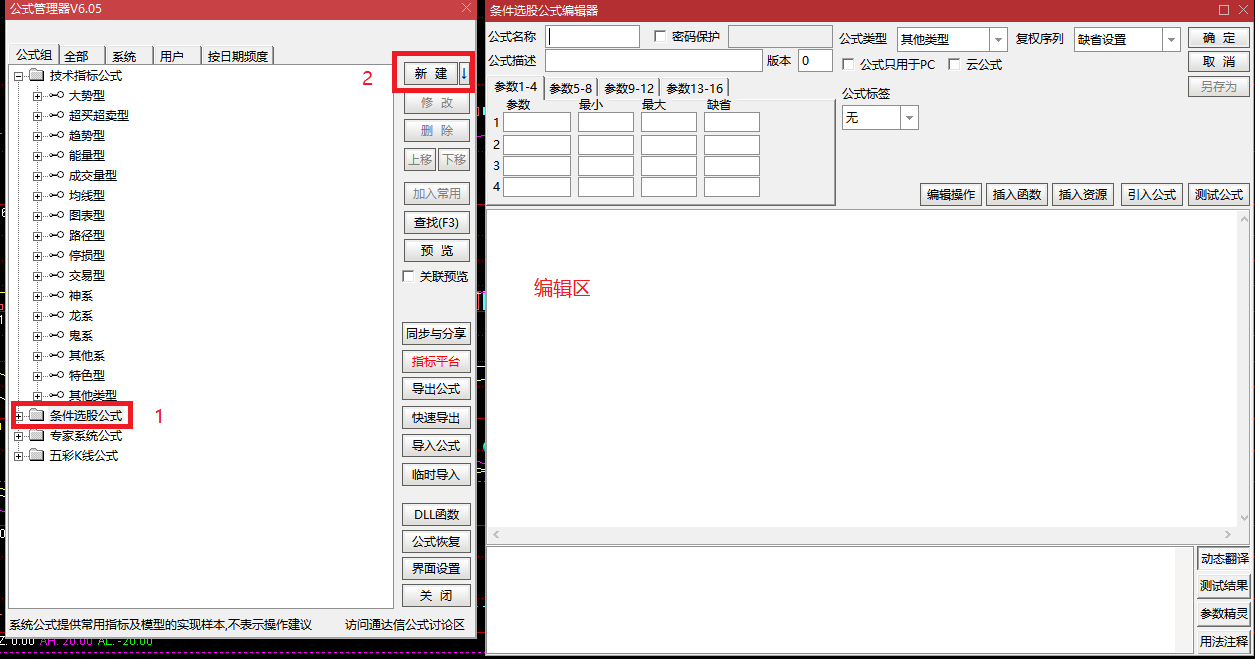Maximize the 条件选股公式编辑器 window

pyautogui.click(x=1224, y=10)
